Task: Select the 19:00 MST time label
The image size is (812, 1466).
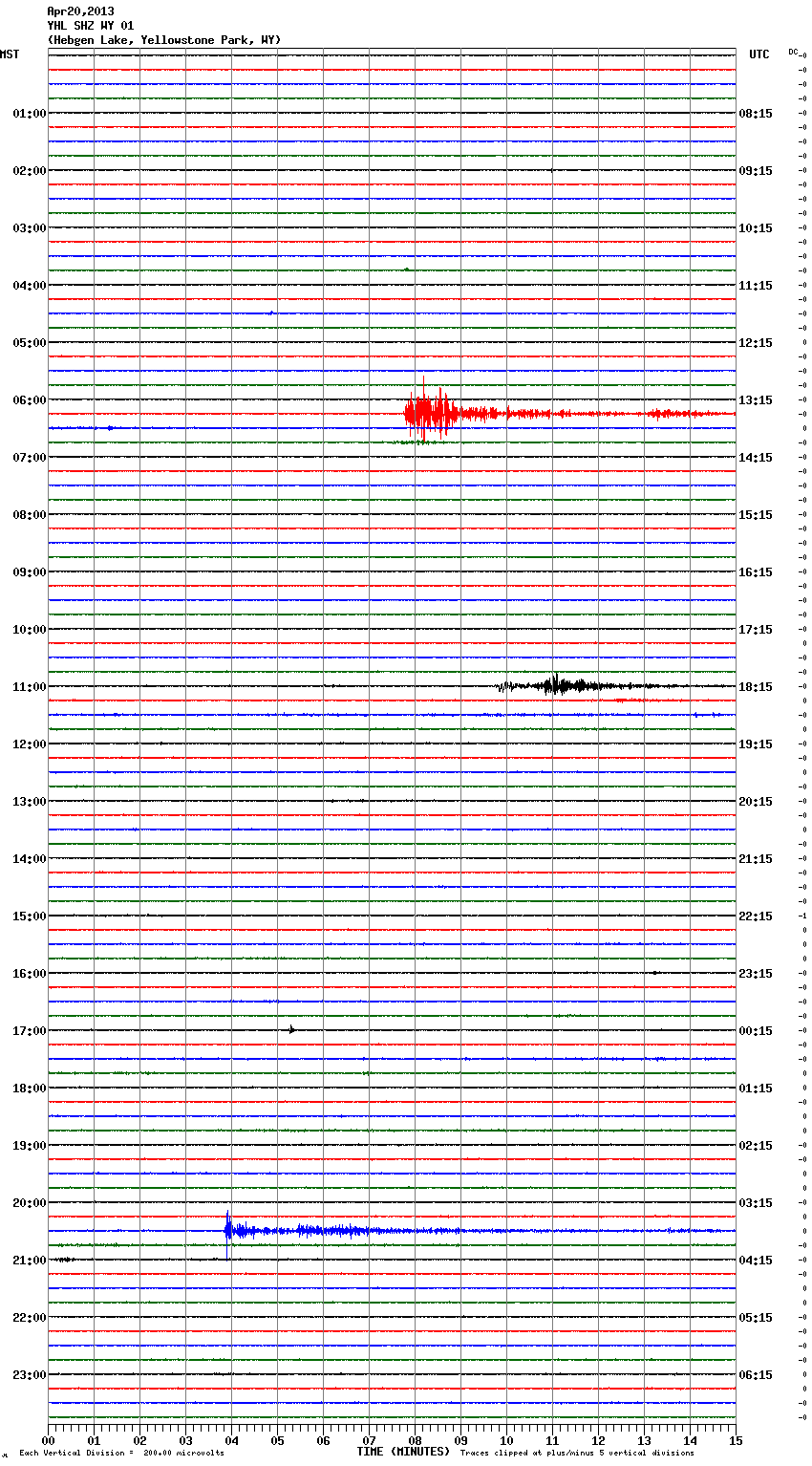Action: [x=30, y=1146]
